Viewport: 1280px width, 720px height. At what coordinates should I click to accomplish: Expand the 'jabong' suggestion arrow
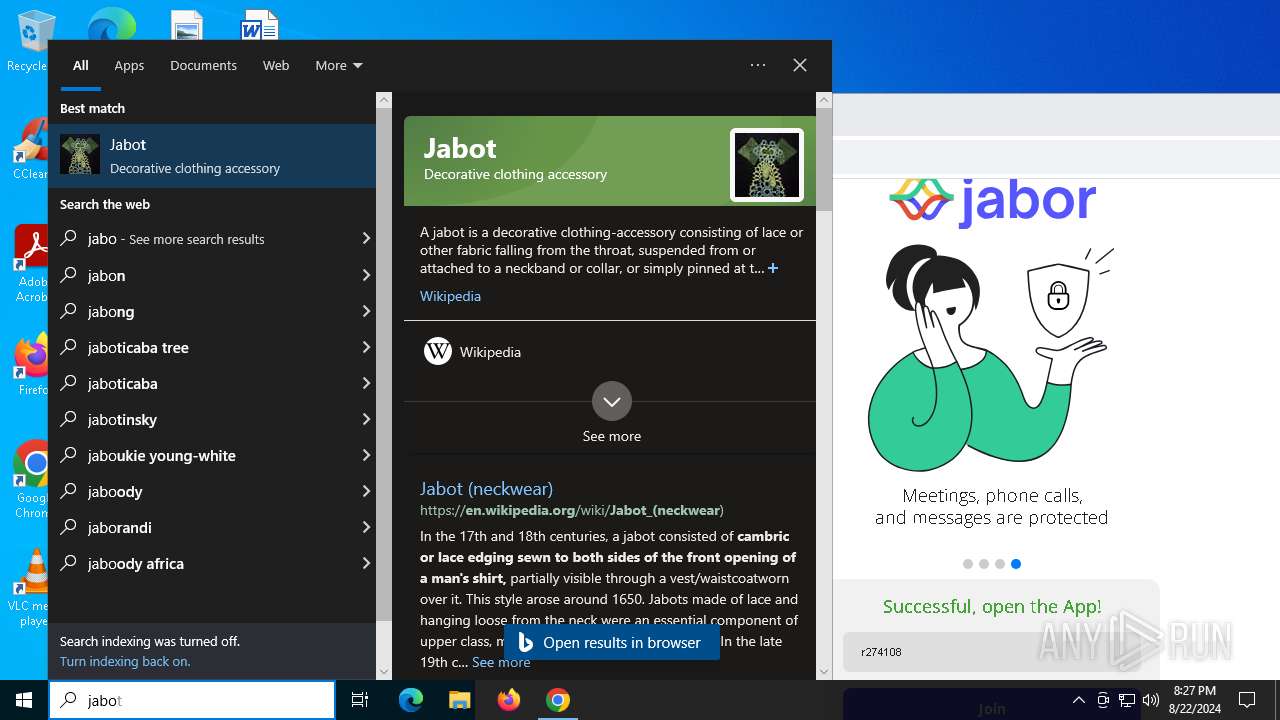point(366,311)
